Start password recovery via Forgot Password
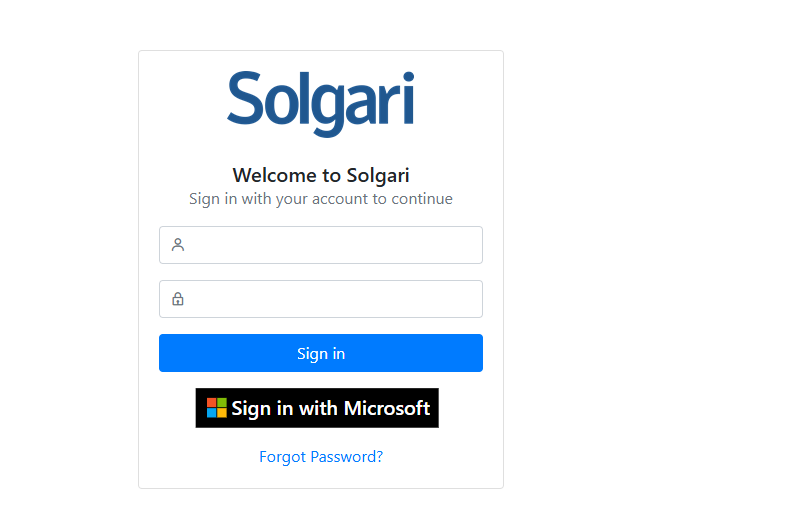 (321, 457)
